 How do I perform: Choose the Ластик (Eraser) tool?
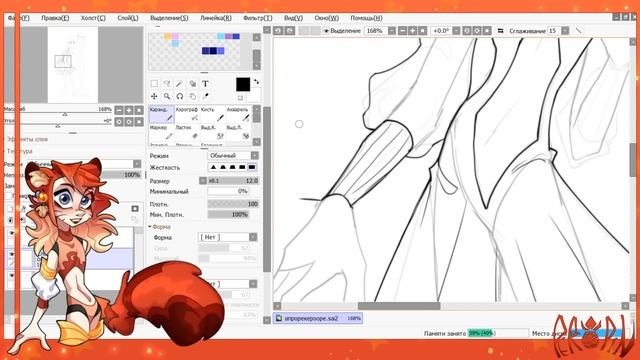(187, 132)
